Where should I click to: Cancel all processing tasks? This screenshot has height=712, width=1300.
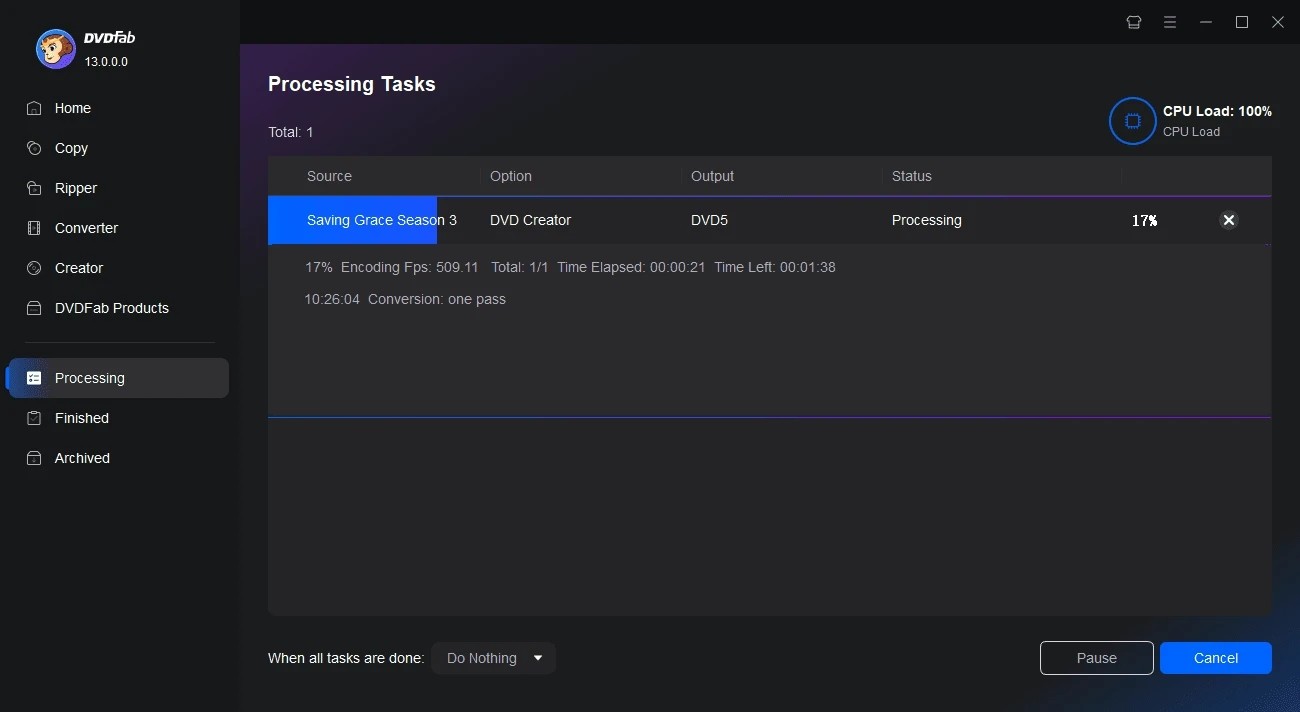click(1215, 658)
